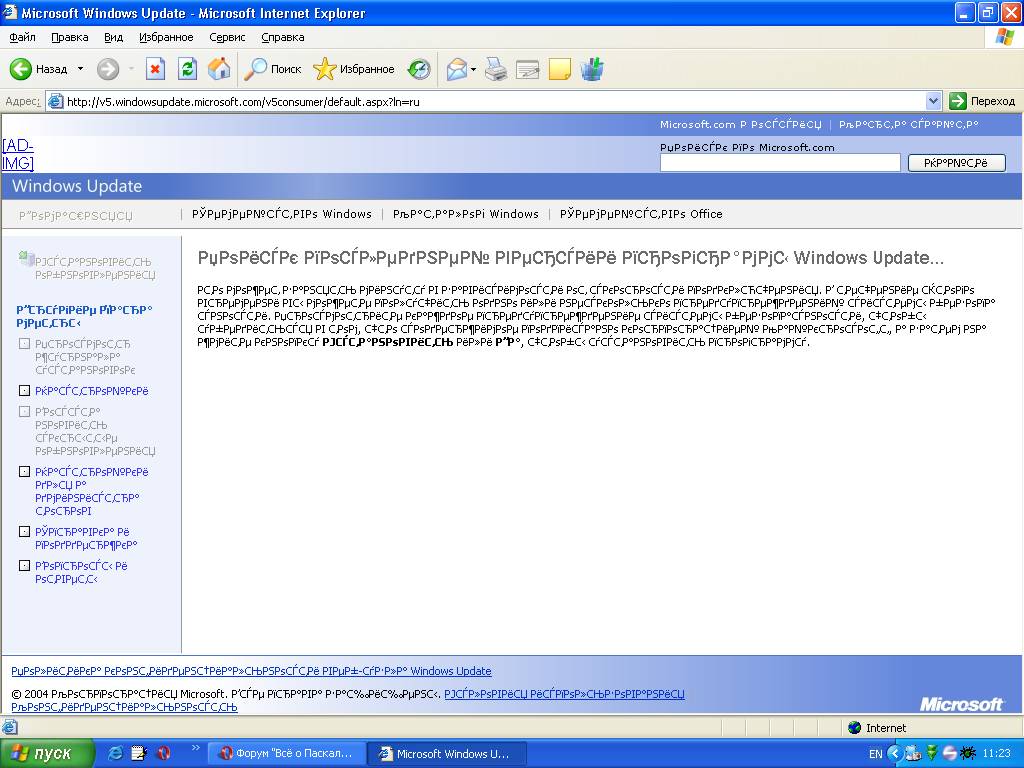Open the Правка menu
This screenshot has height=768, width=1024.
click(x=70, y=37)
